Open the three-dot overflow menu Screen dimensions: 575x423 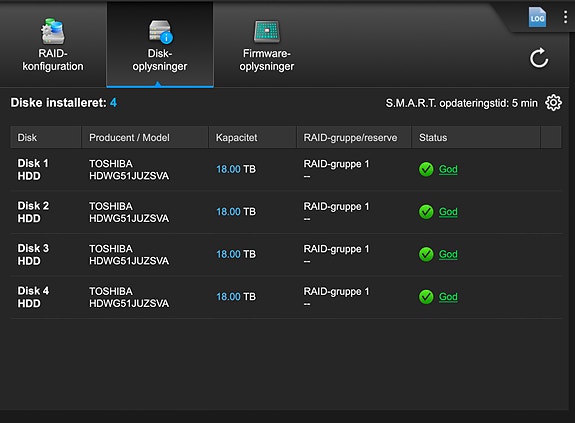coord(565,17)
